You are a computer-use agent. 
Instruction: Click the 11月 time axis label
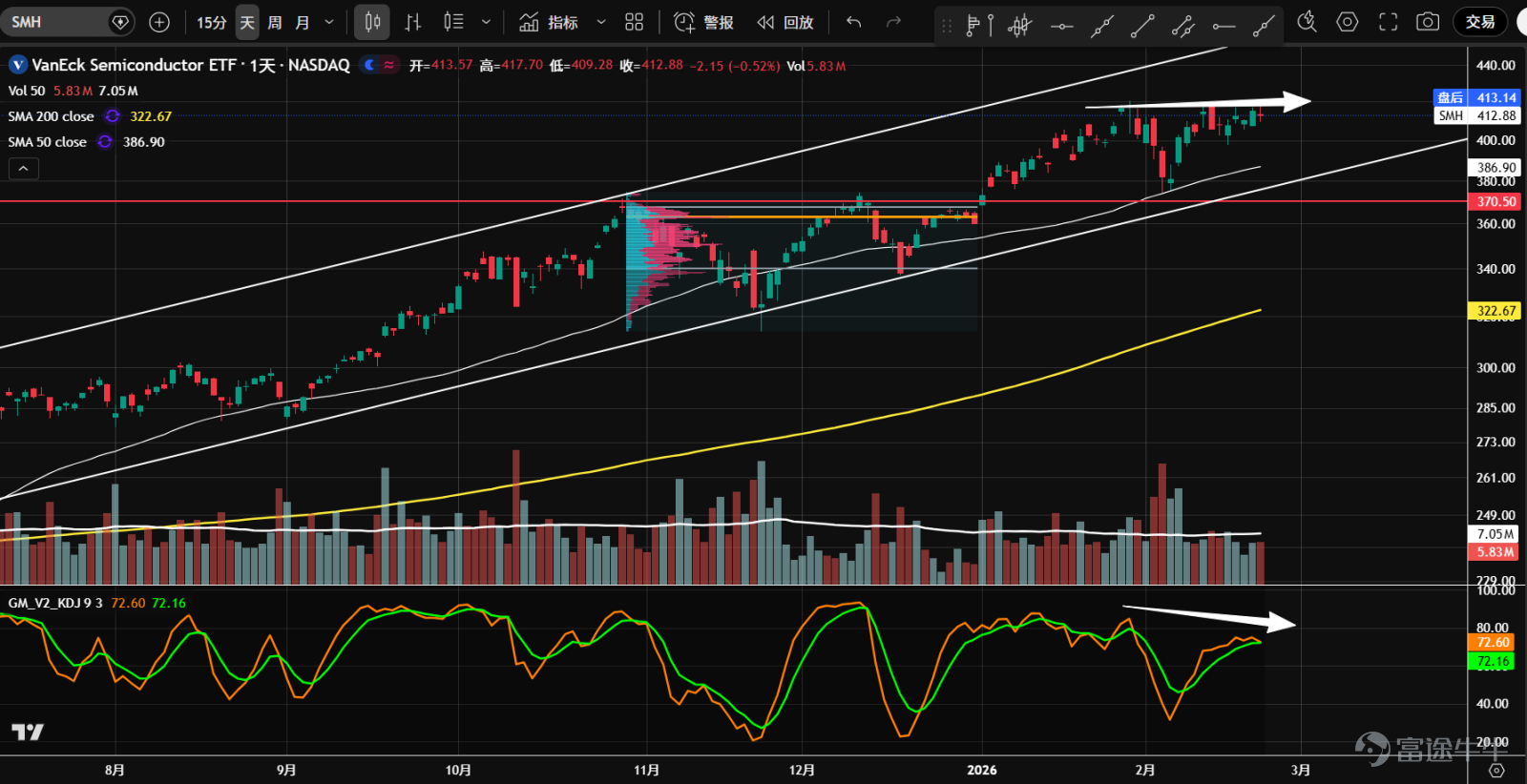(x=647, y=770)
